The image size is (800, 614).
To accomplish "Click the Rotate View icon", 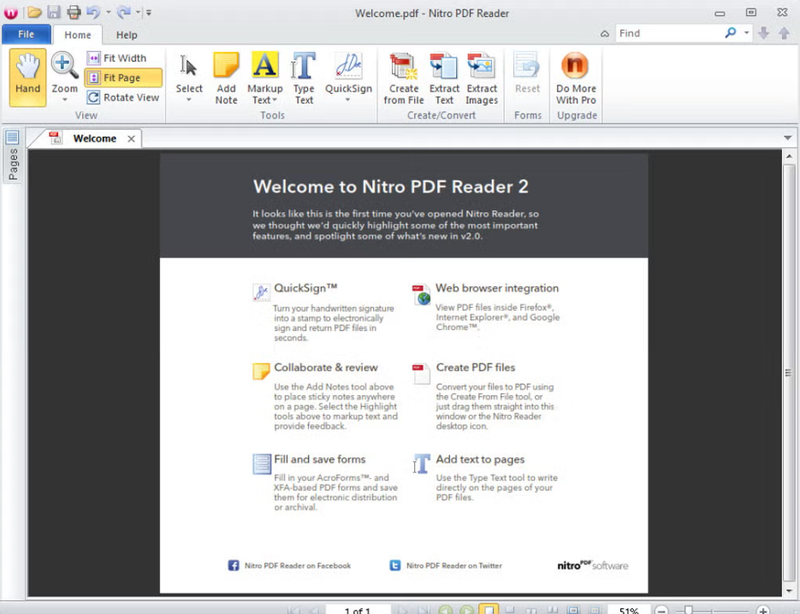I will [x=93, y=97].
